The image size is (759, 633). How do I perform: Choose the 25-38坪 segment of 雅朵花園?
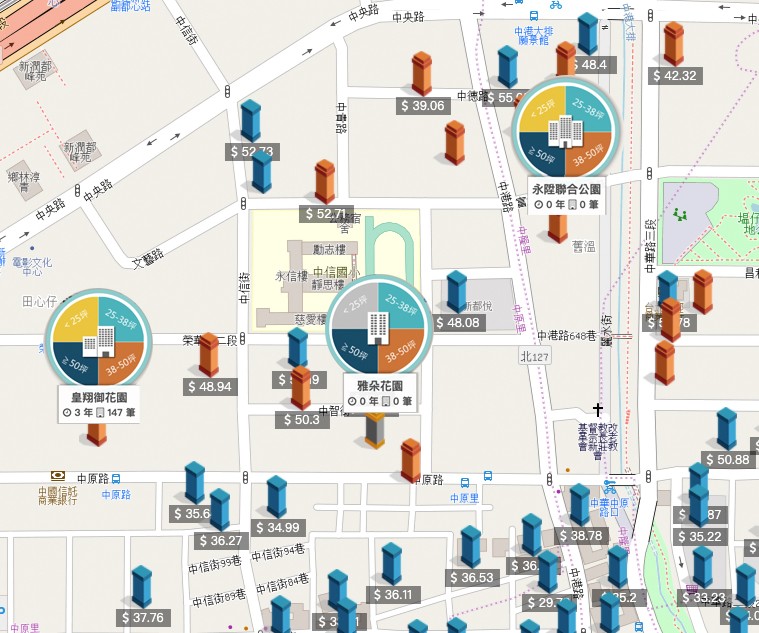[401, 305]
